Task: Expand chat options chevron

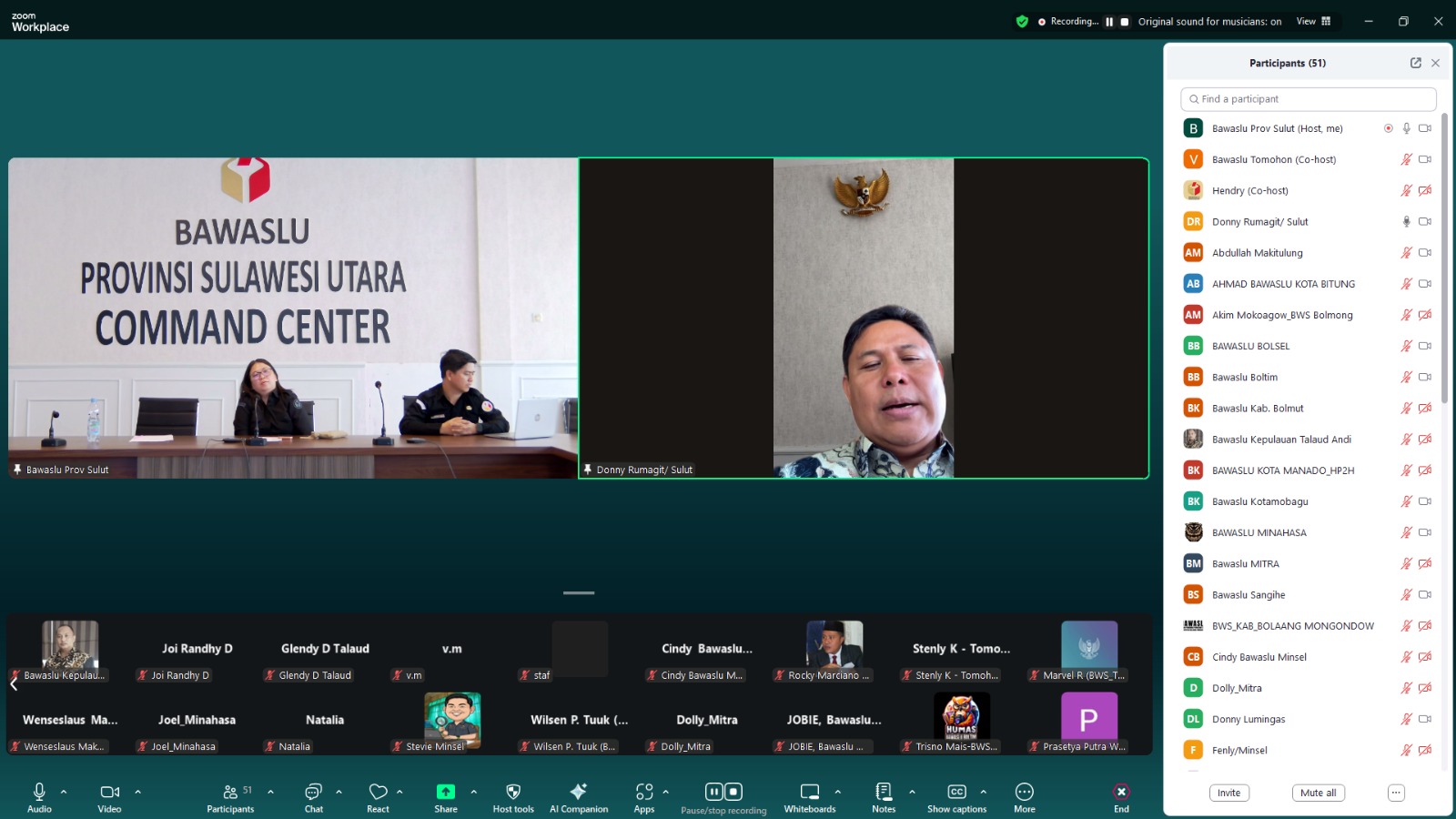Action: pyautogui.click(x=339, y=792)
